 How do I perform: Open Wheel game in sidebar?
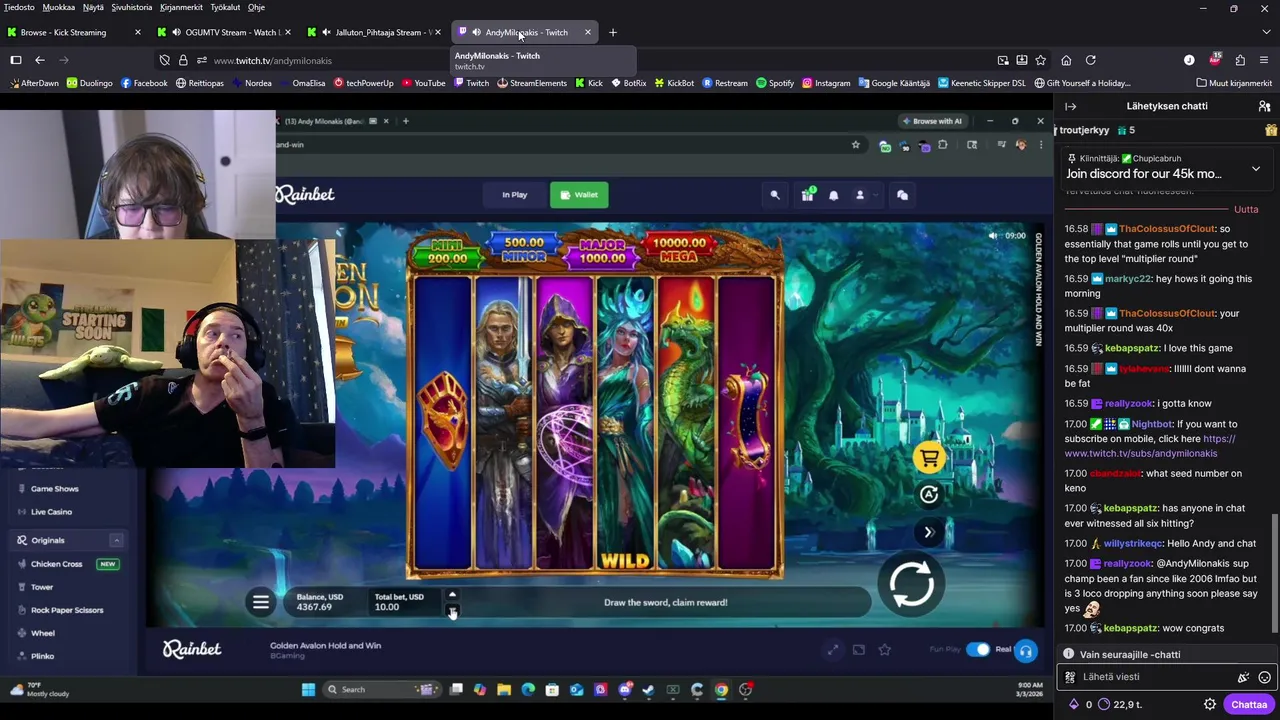[x=43, y=633]
